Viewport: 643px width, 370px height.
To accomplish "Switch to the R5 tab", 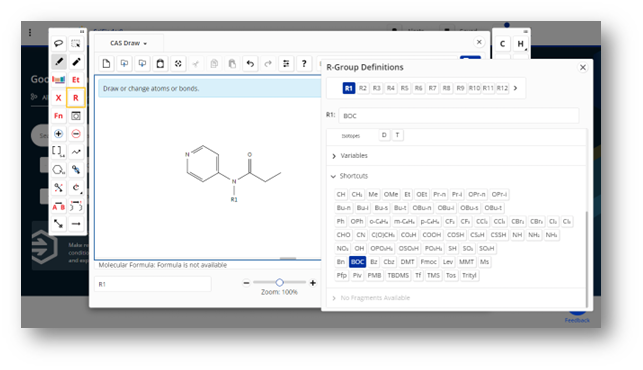I will [404, 88].
